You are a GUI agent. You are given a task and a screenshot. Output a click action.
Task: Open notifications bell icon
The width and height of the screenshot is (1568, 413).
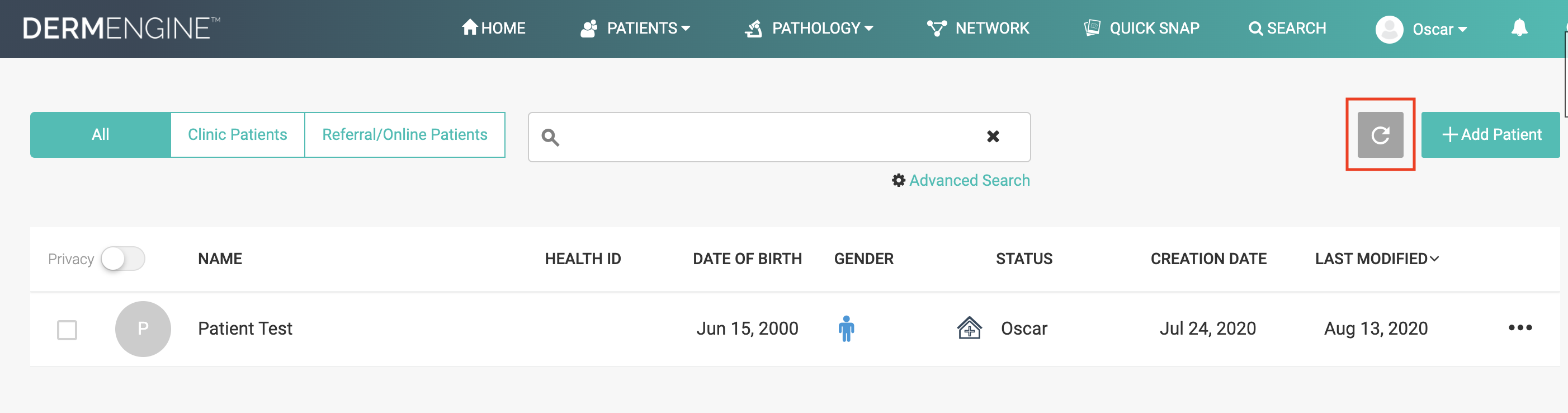tap(1519, 28)
